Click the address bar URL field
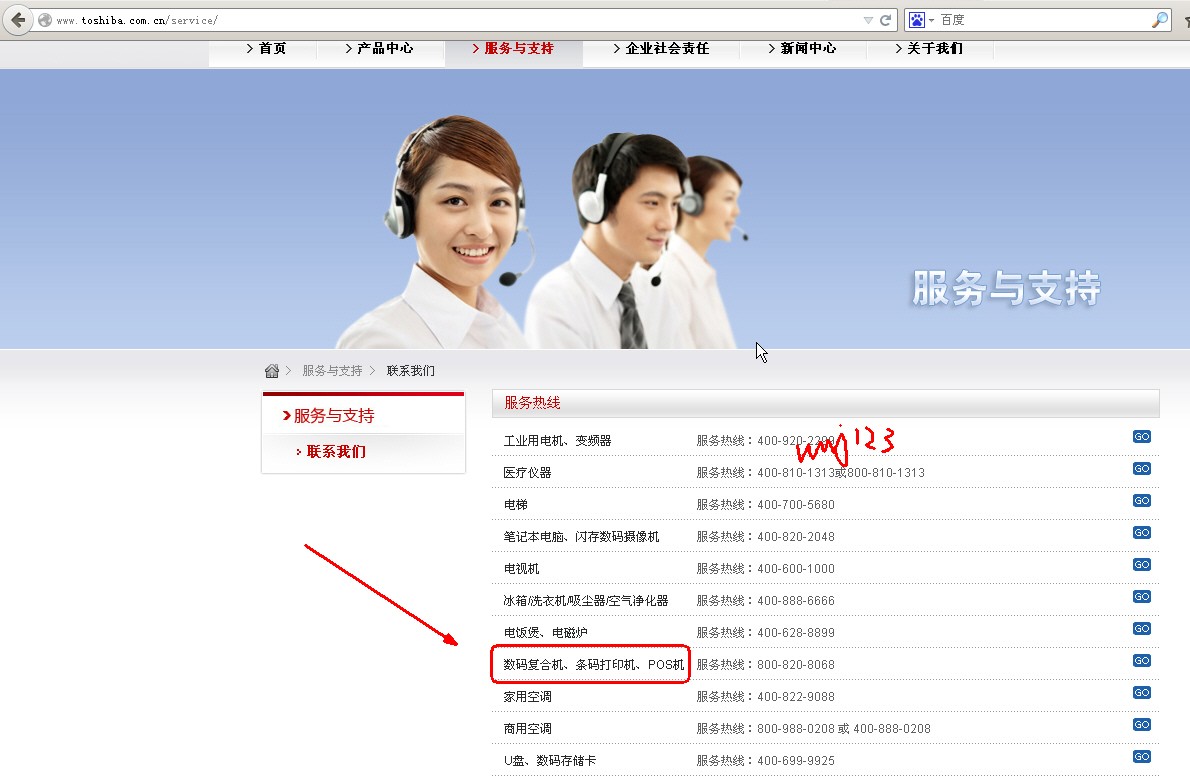 450,20
